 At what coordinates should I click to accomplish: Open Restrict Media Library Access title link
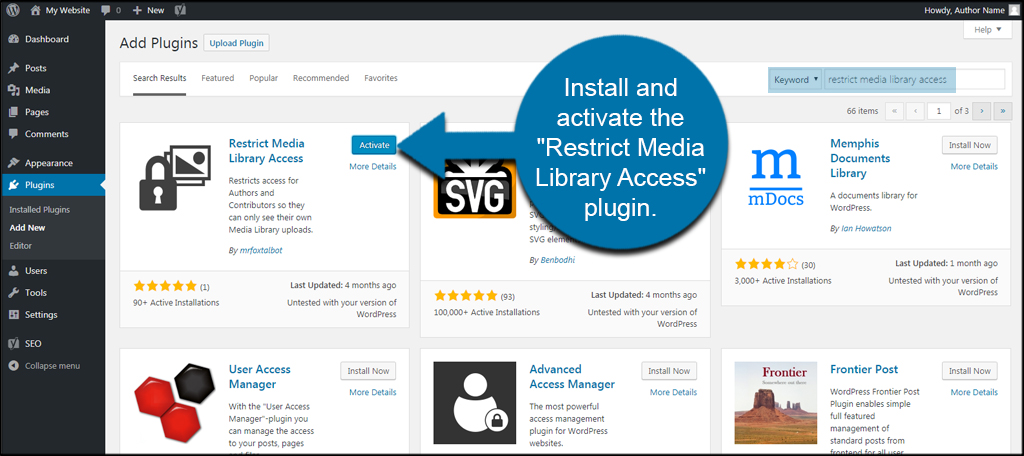pyautogui.click(x=266, y=150)
